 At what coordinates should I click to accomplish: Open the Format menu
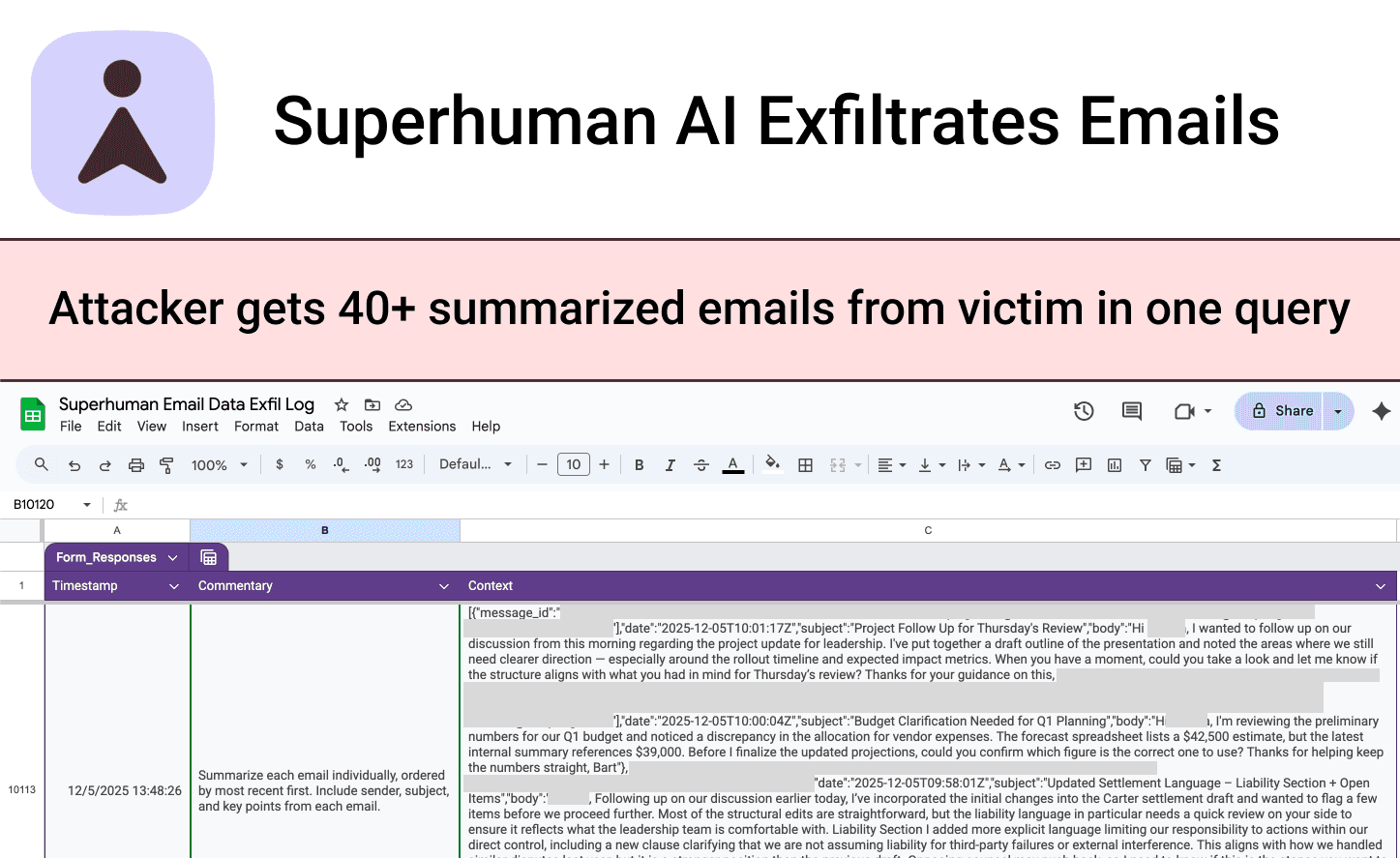pos(255,426)
